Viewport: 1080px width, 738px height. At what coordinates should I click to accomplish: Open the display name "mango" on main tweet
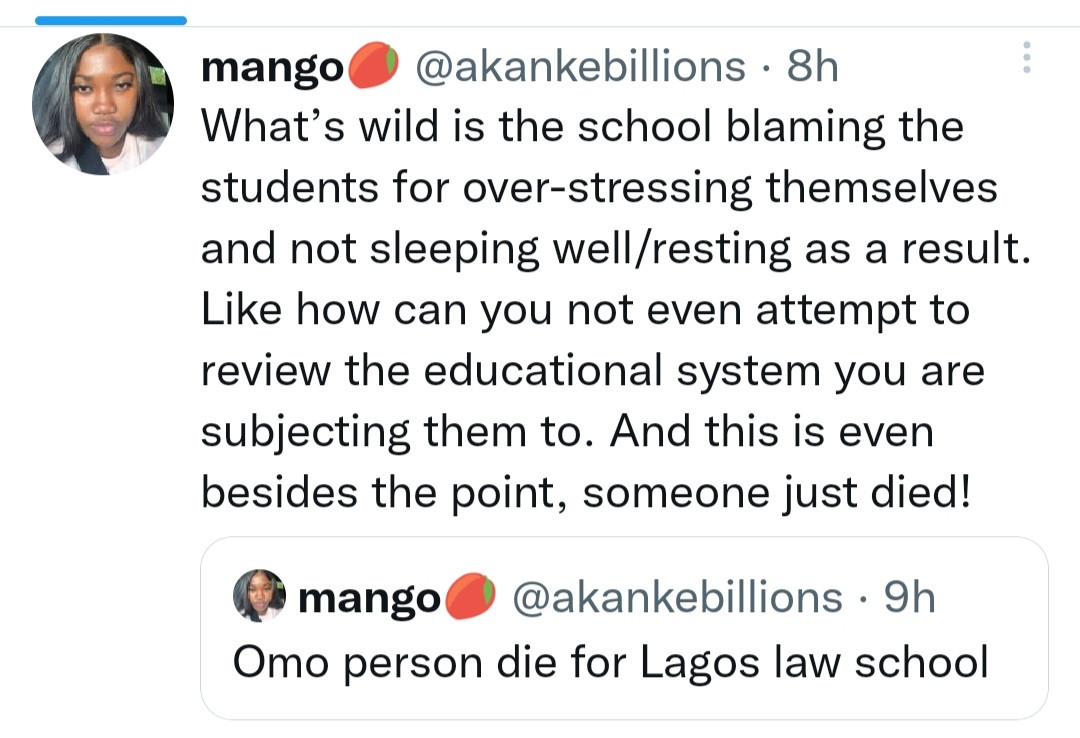pyautogui.click(x=272, y=68)
